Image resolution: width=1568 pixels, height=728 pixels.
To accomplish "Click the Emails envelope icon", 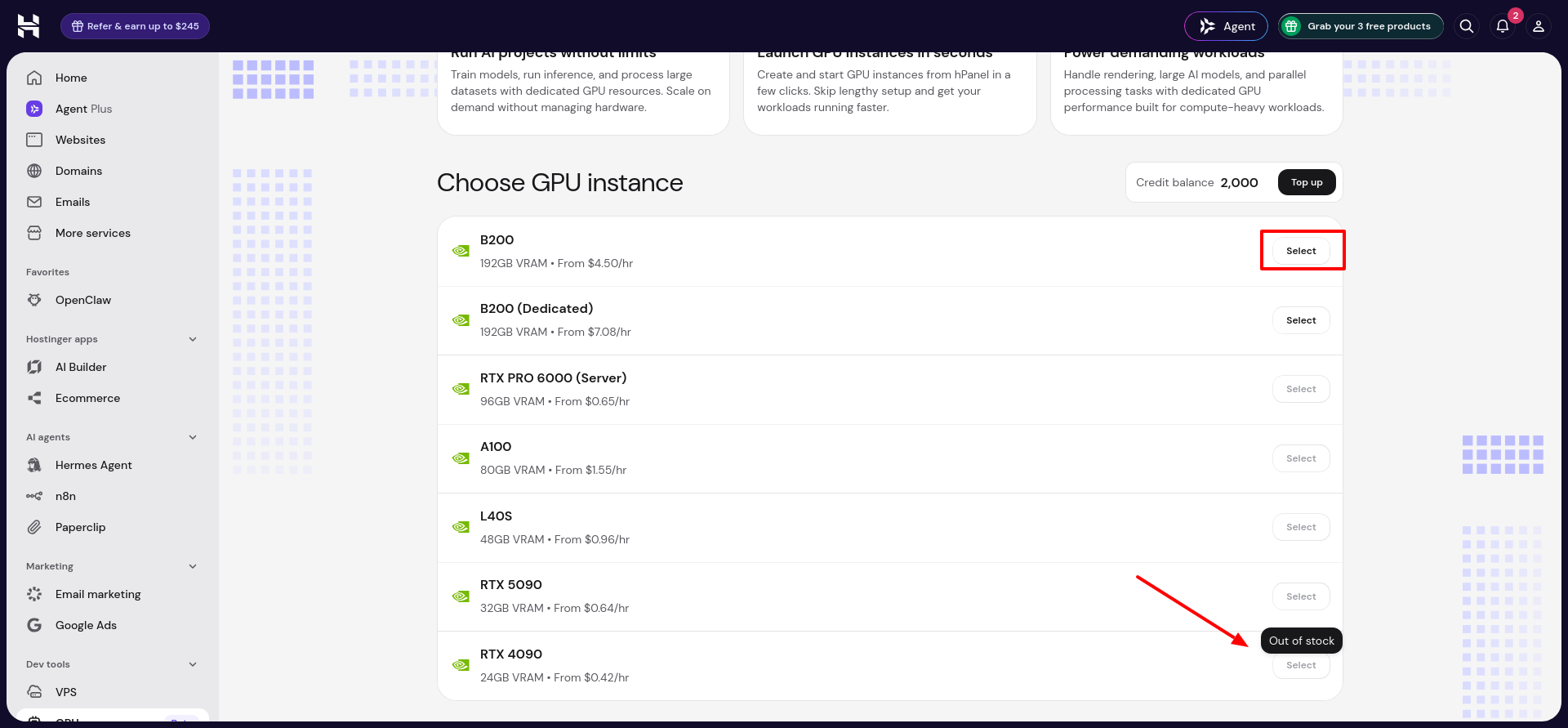I will [34, 202].
